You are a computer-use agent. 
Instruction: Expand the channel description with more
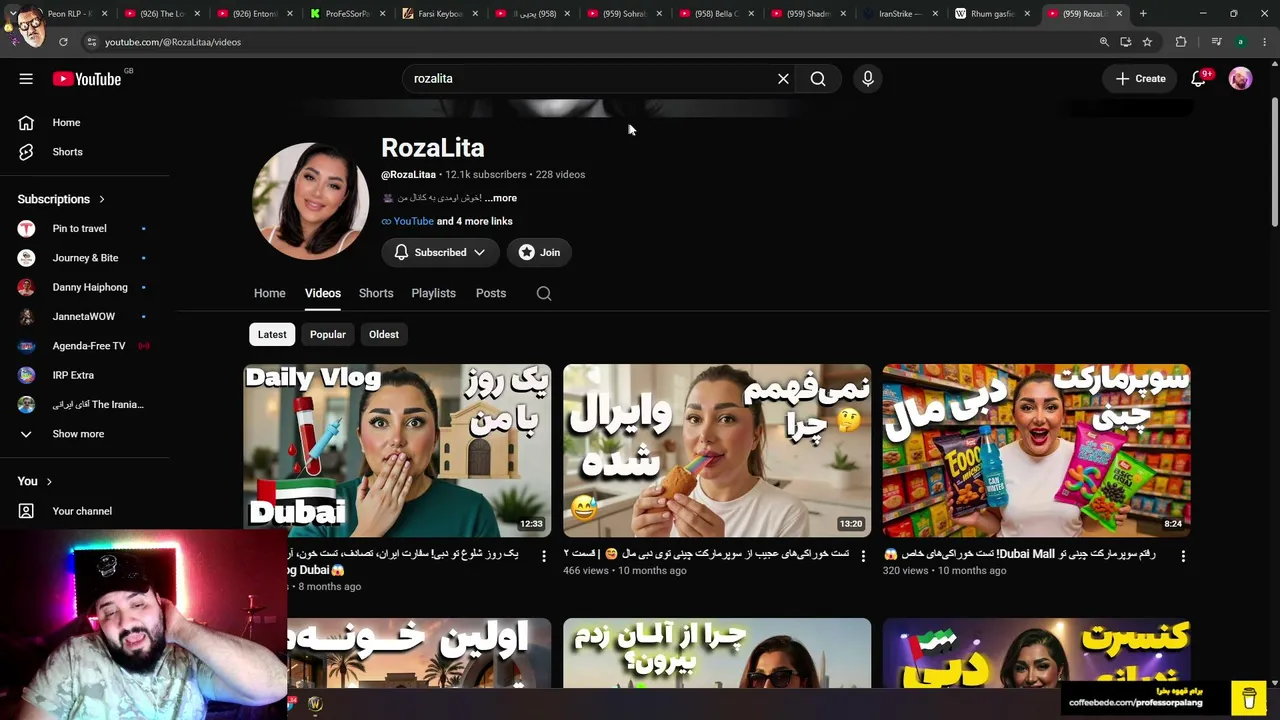coord(501,198)
